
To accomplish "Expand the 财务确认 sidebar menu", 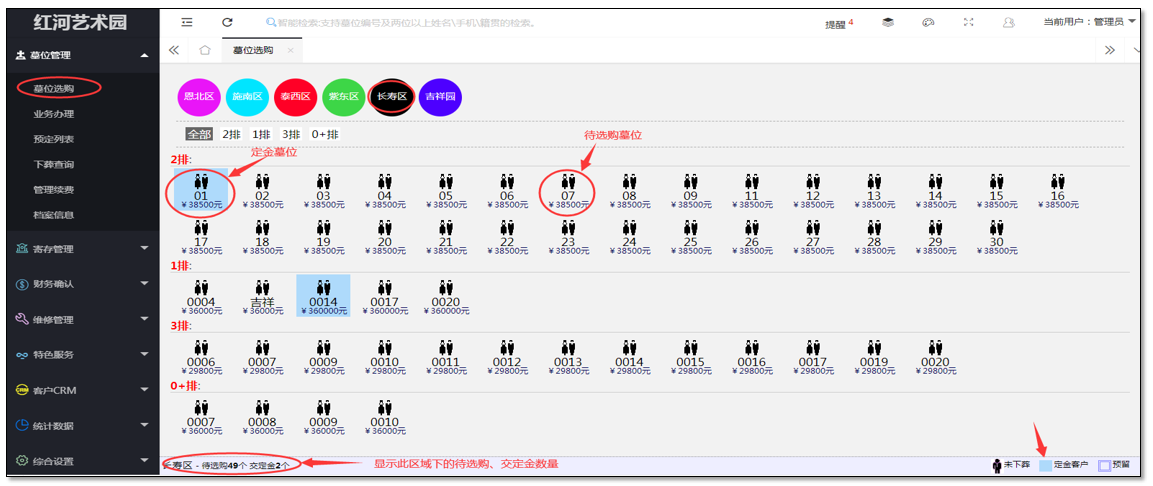I will tap(80, 284).
